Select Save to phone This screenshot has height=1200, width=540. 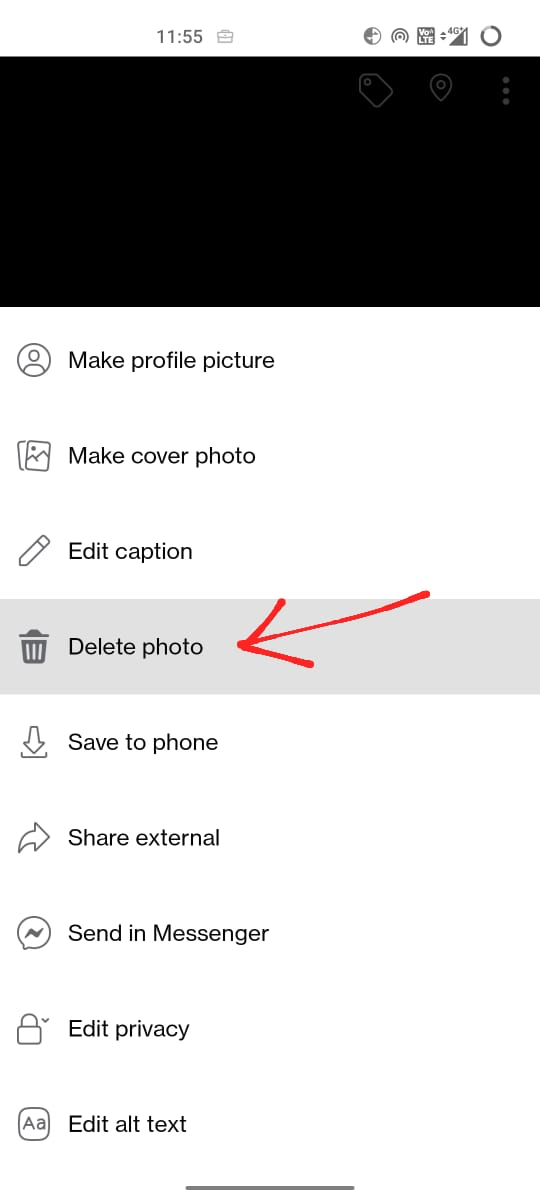click(270, 742)
